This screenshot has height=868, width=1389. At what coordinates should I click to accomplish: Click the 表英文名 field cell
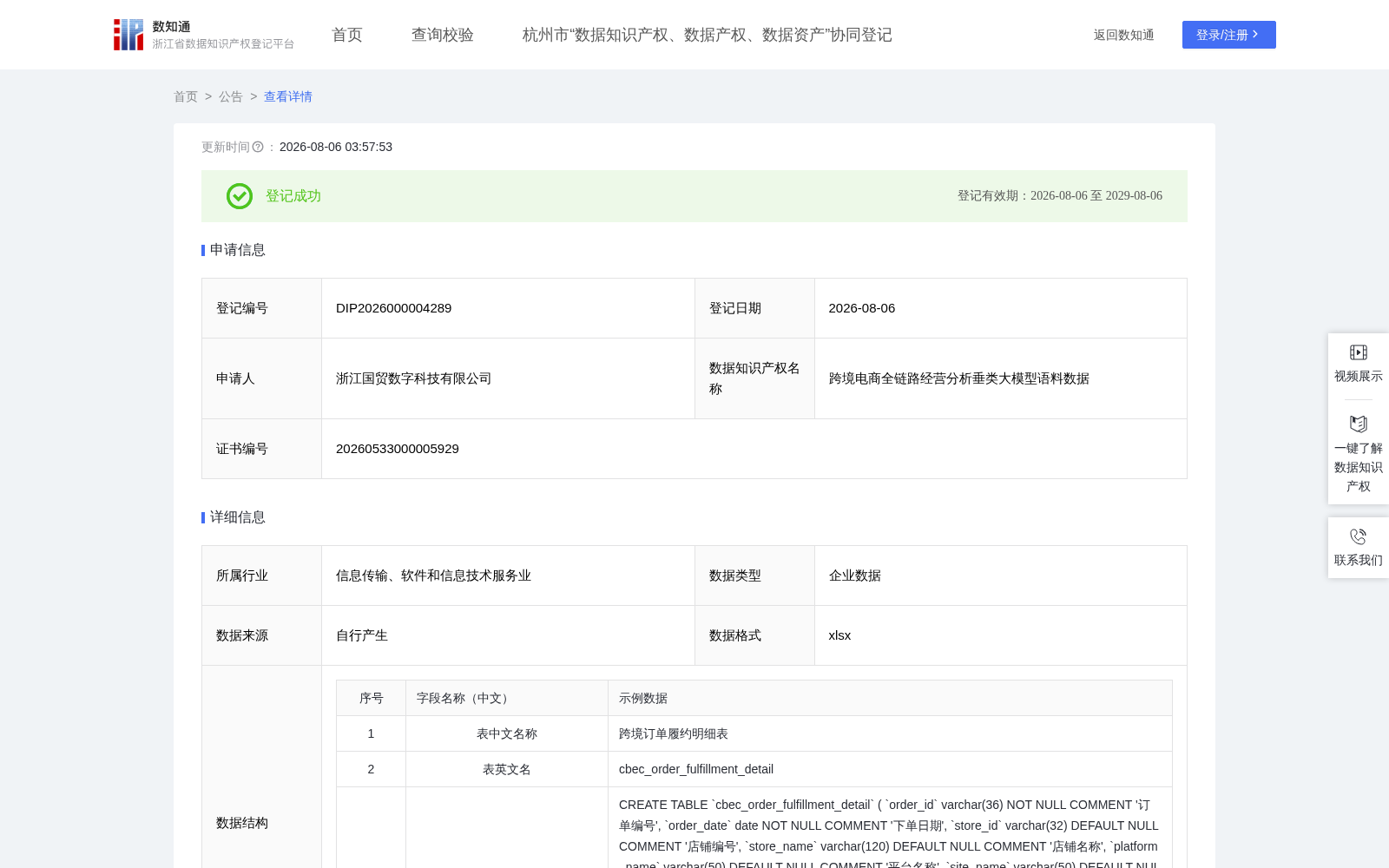[x=507, y=769]
